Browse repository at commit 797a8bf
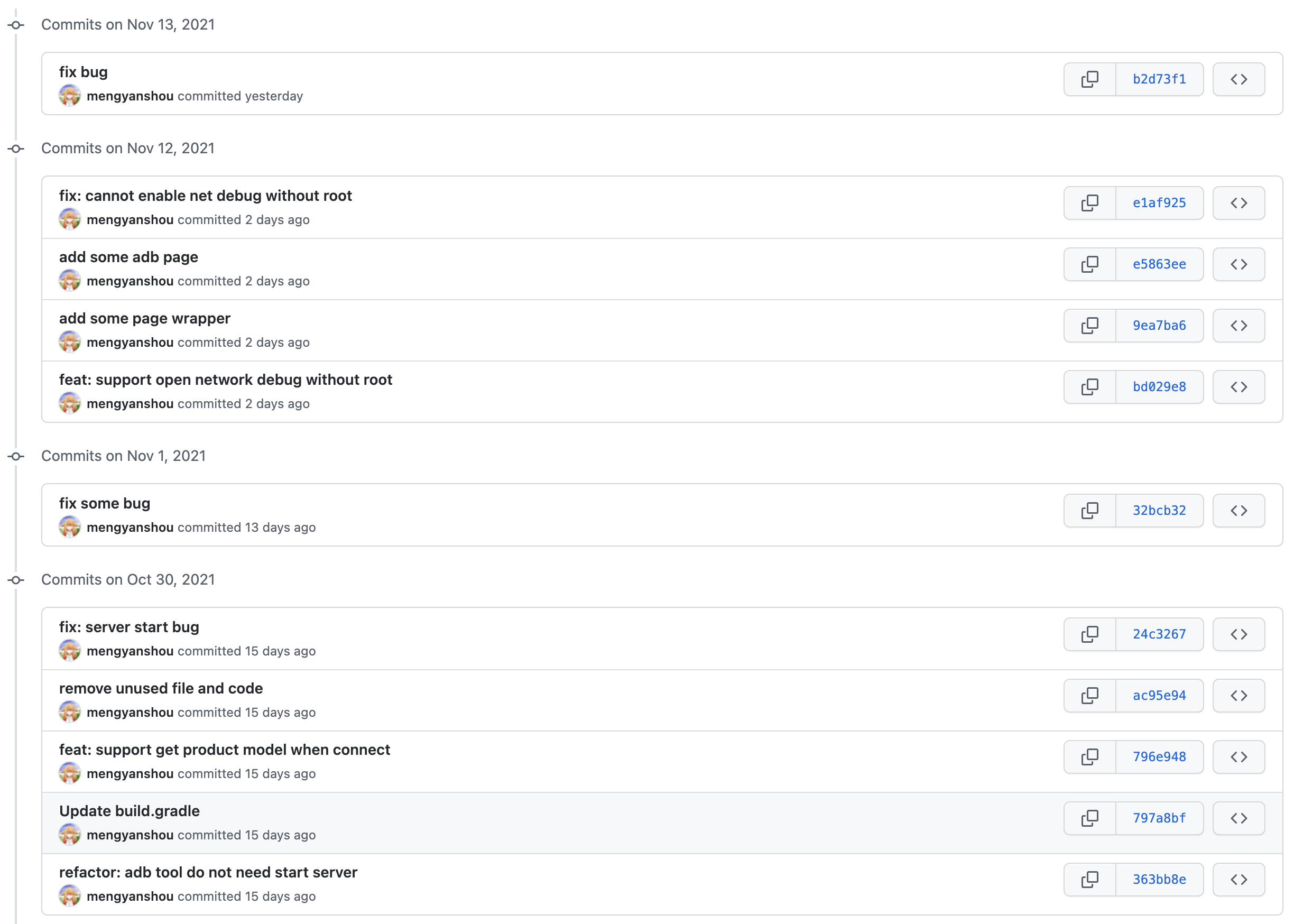The height and width of the screenshot is (924, 1294). 1238,818
